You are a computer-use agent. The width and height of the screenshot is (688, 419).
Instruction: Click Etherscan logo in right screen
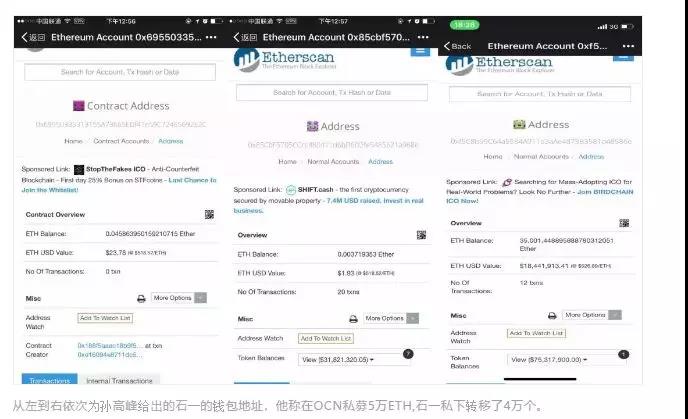pyautogui.click(x=499, y=65)
